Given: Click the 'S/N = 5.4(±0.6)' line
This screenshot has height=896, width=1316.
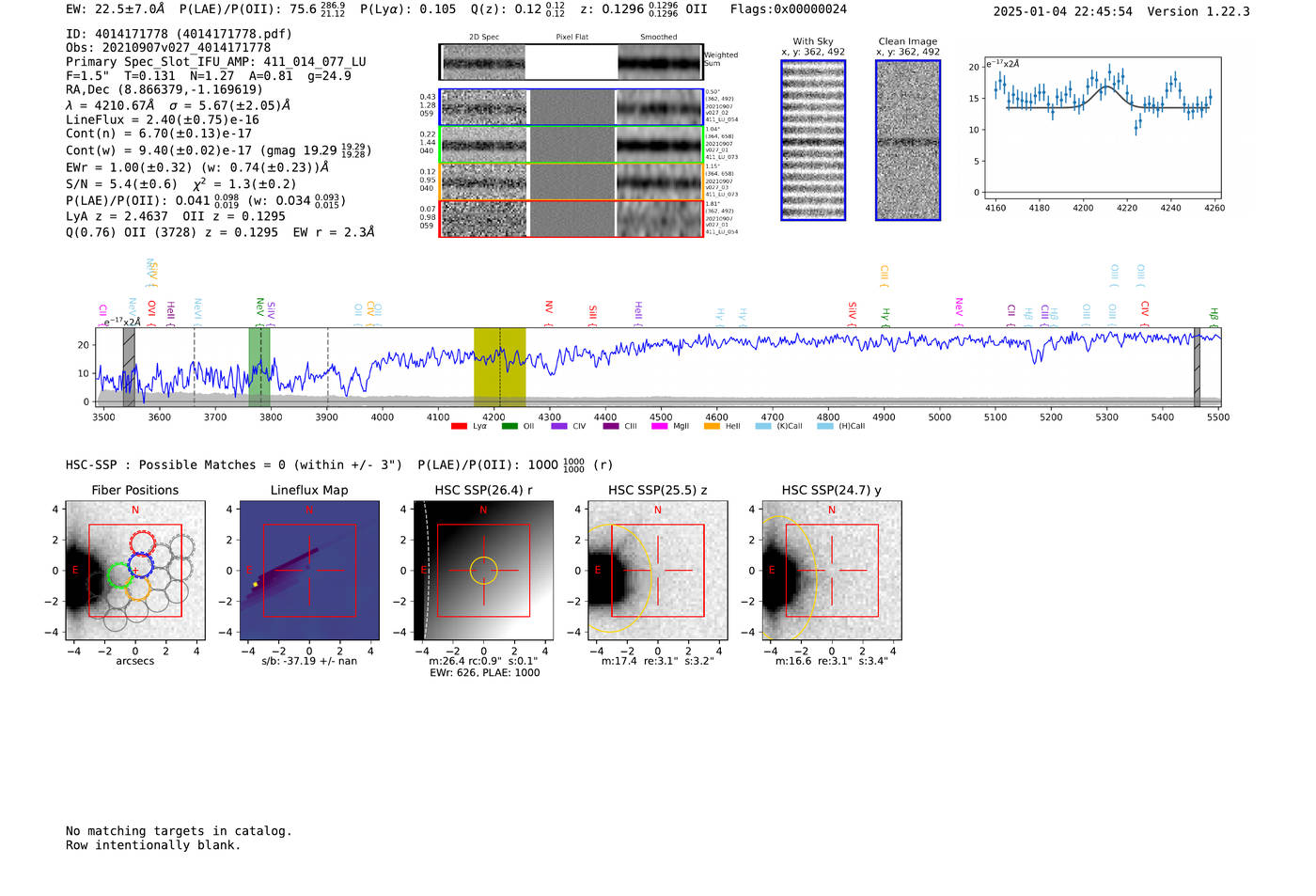Looking at the screenshot, I should (x=121, y=184).
